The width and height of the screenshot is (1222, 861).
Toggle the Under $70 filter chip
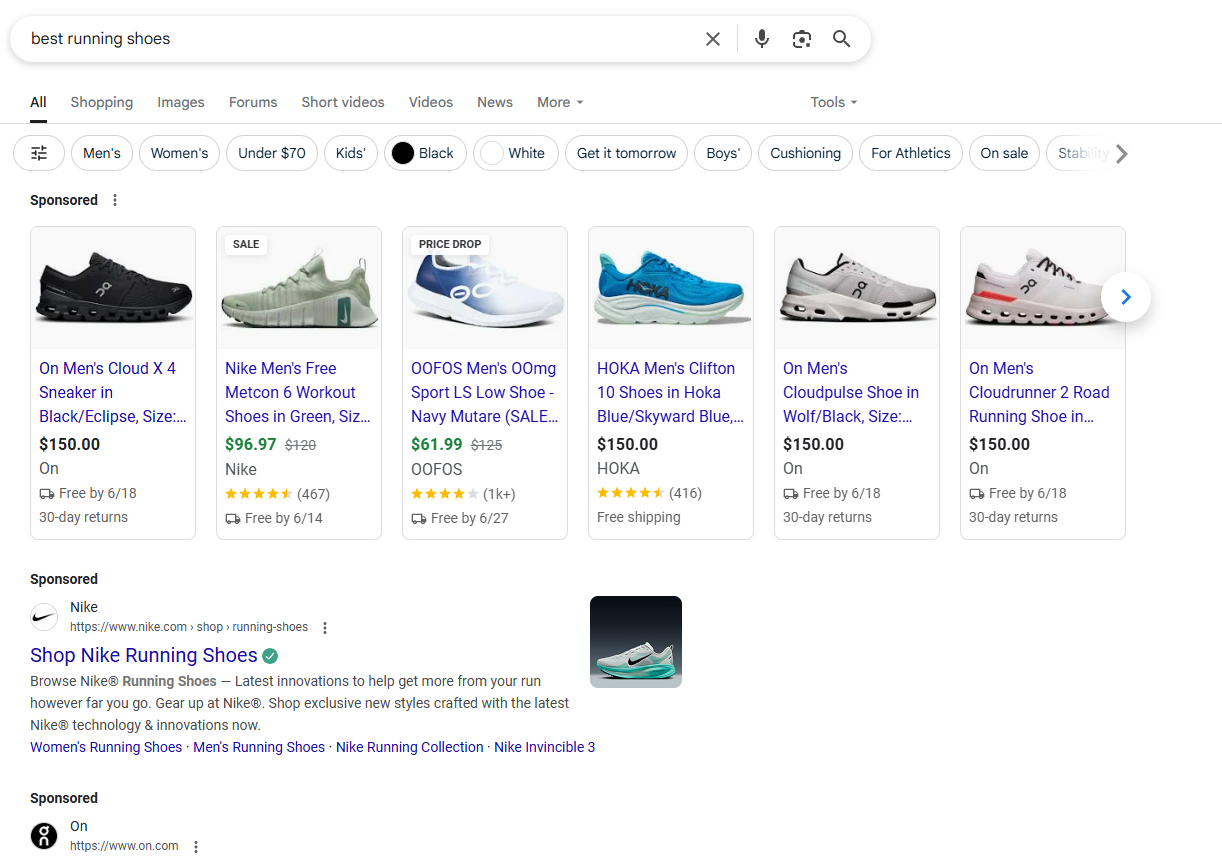pos(272,153)
